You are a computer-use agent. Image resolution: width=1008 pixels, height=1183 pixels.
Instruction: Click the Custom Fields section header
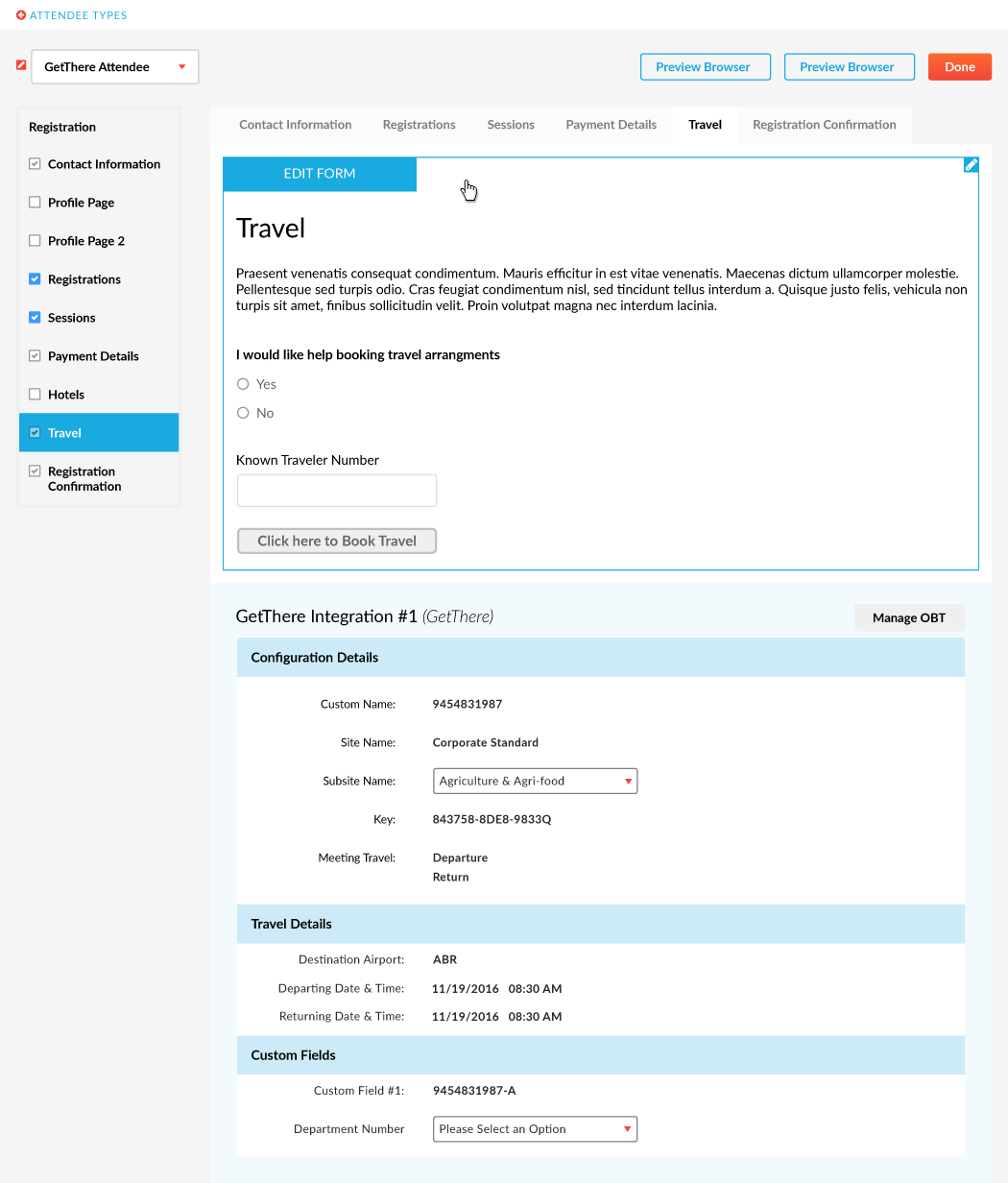pos(601,1055)
